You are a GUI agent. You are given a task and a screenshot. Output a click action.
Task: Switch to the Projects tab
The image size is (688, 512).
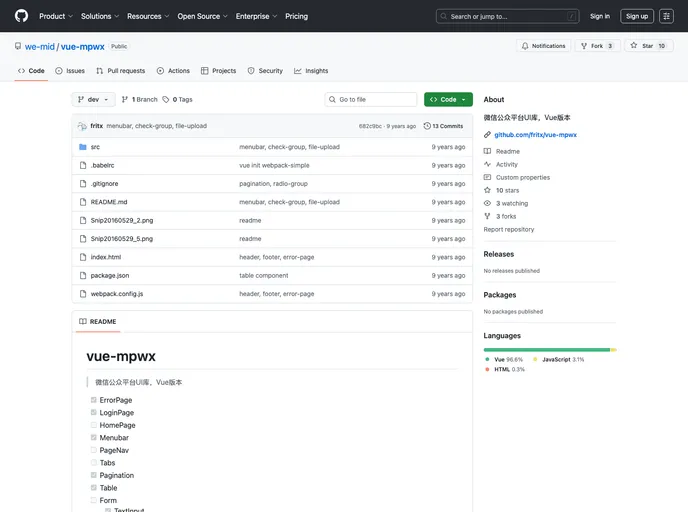click(219, 71)
